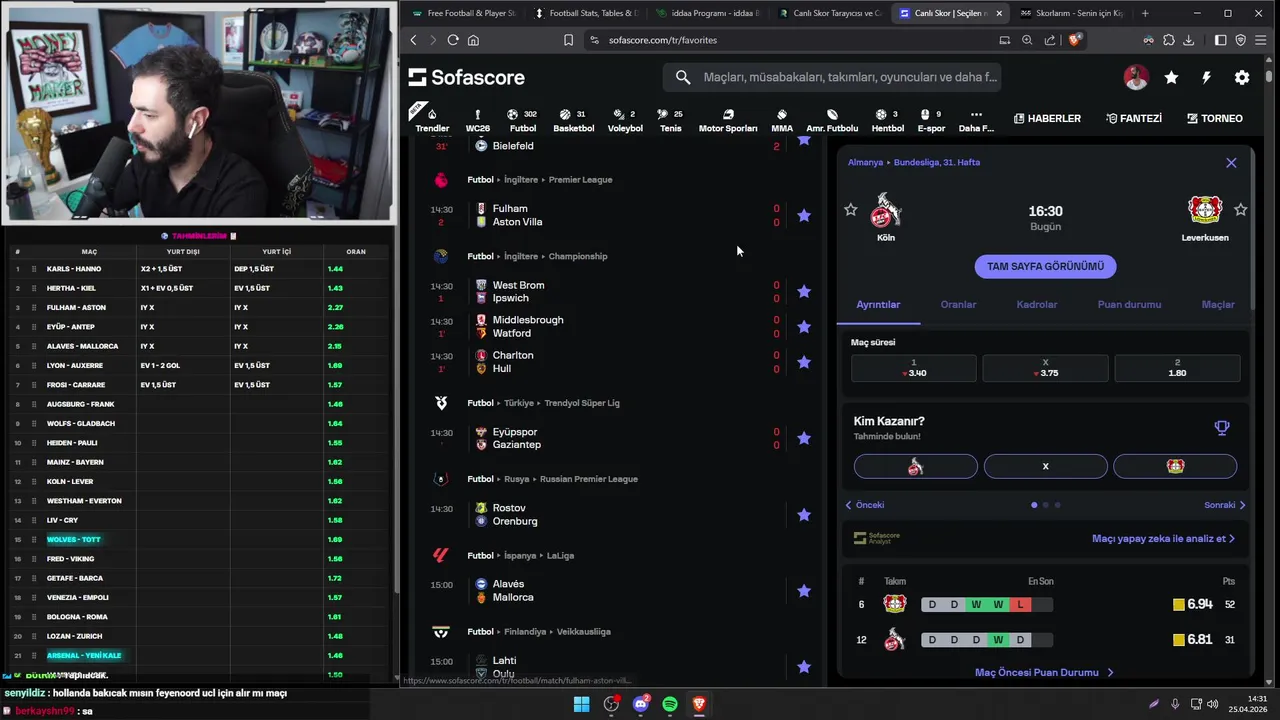Select draw odds X at 3.75
The width and height of the screenshot is (1280, 720).
click(x=1045, y=368)
